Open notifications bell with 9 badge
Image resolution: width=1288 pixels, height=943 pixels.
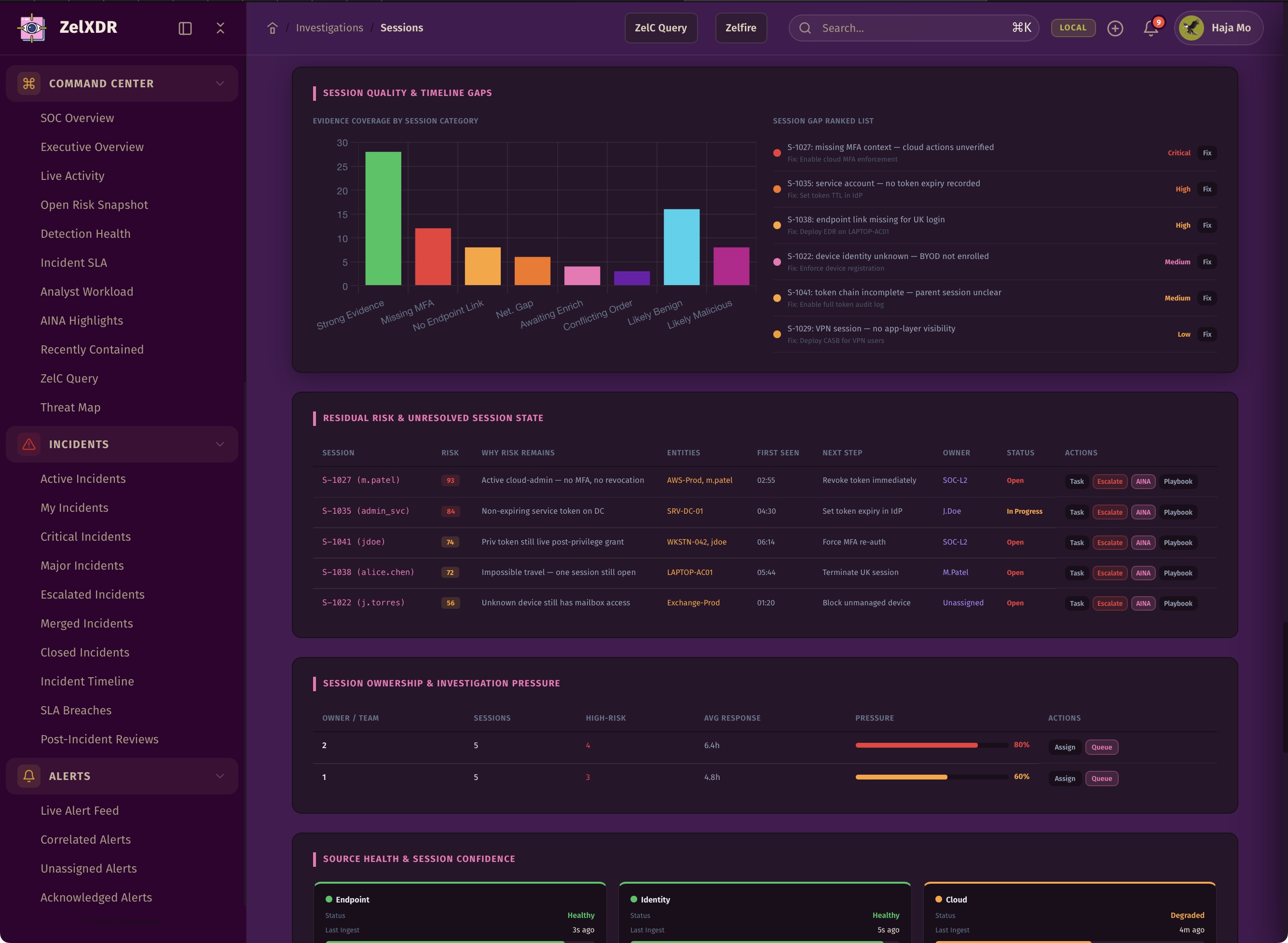(1151, 28)
